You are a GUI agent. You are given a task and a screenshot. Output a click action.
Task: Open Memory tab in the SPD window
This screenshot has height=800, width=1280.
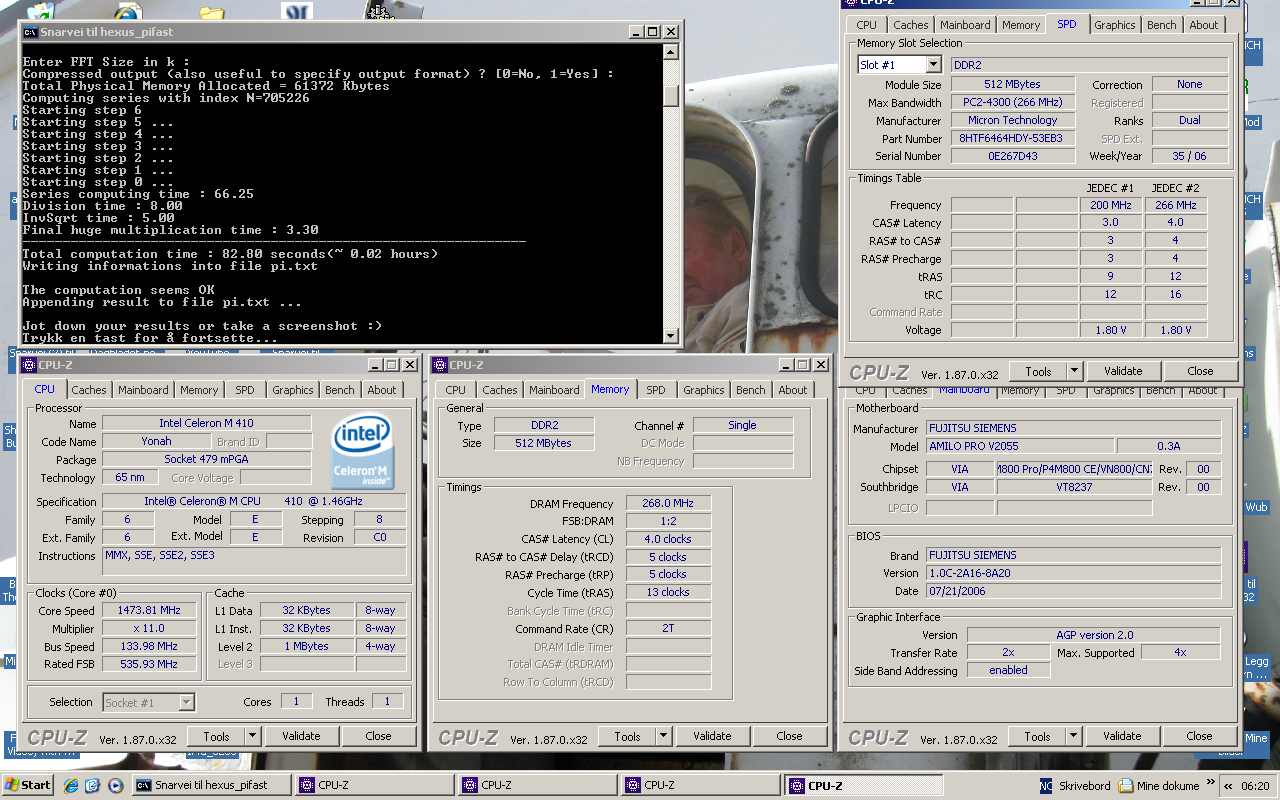click(x=1020, y=25)
